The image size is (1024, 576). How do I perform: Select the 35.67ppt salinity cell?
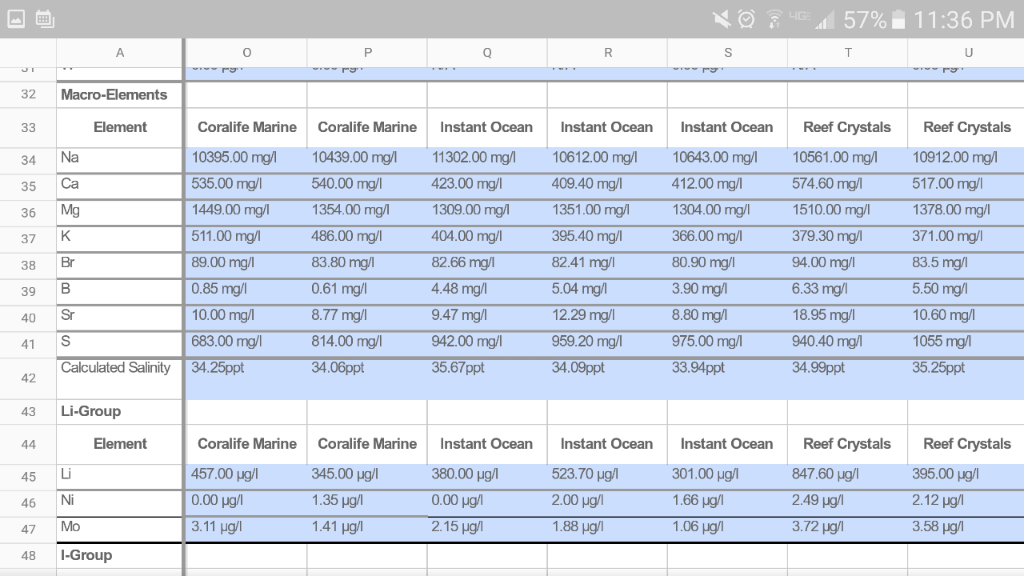coord(487,378)
